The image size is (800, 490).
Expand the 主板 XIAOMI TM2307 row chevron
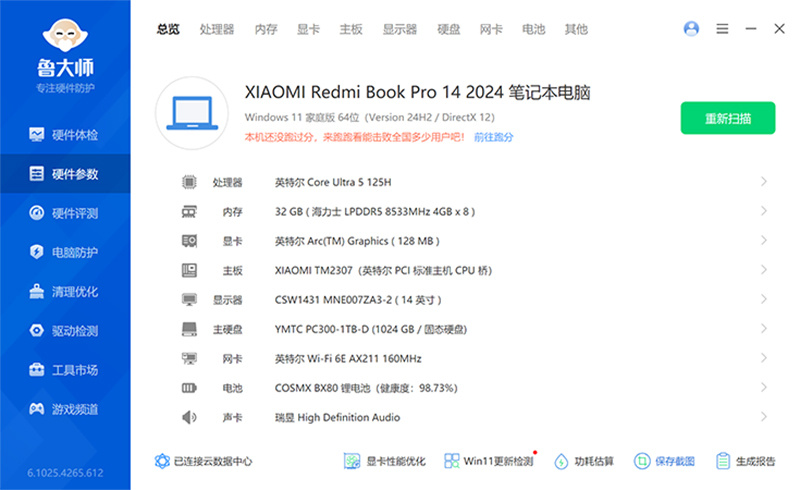(763, 270)
